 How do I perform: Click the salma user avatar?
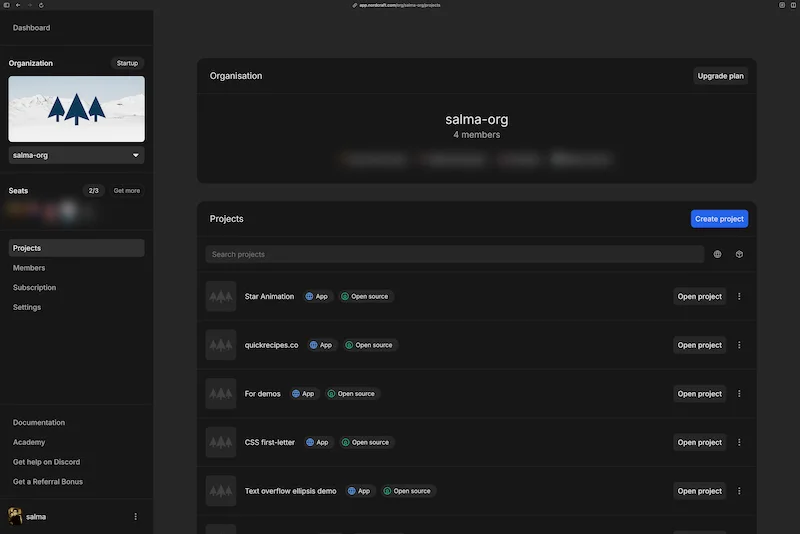pyautogui.click(x=15, y=516)
